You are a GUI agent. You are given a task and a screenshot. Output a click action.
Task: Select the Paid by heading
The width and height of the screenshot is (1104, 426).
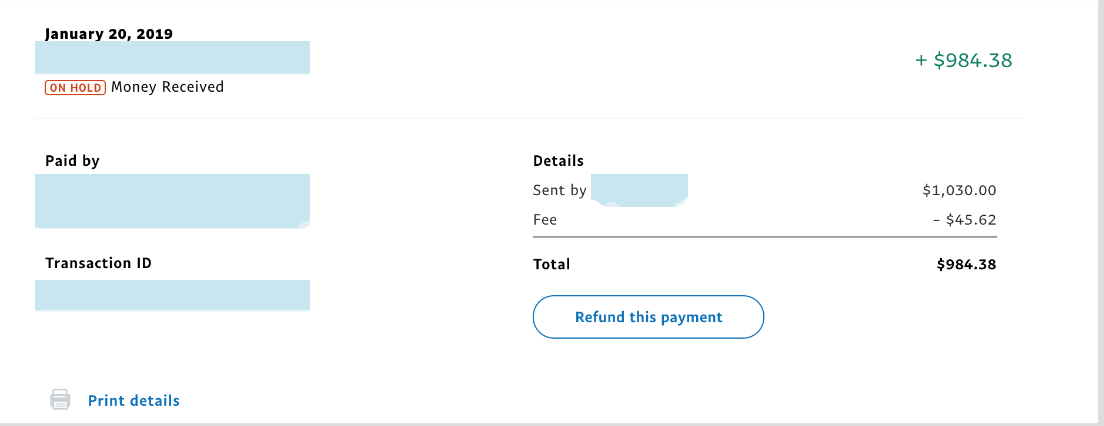tap(73, 161)
